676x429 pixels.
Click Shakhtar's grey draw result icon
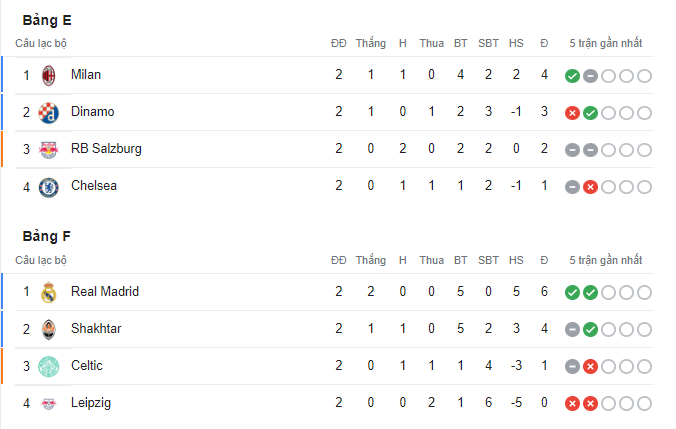click(x=572, y=330)
